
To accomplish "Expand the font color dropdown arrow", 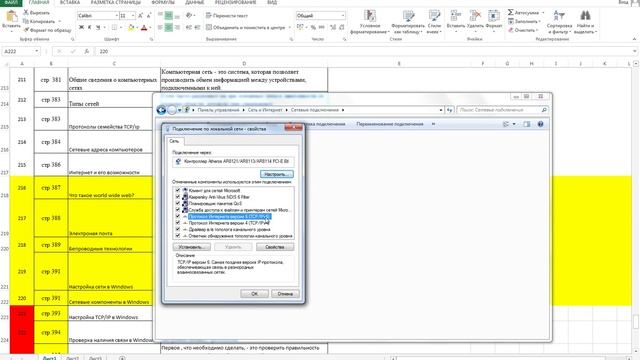I will (x=150, y=27).
